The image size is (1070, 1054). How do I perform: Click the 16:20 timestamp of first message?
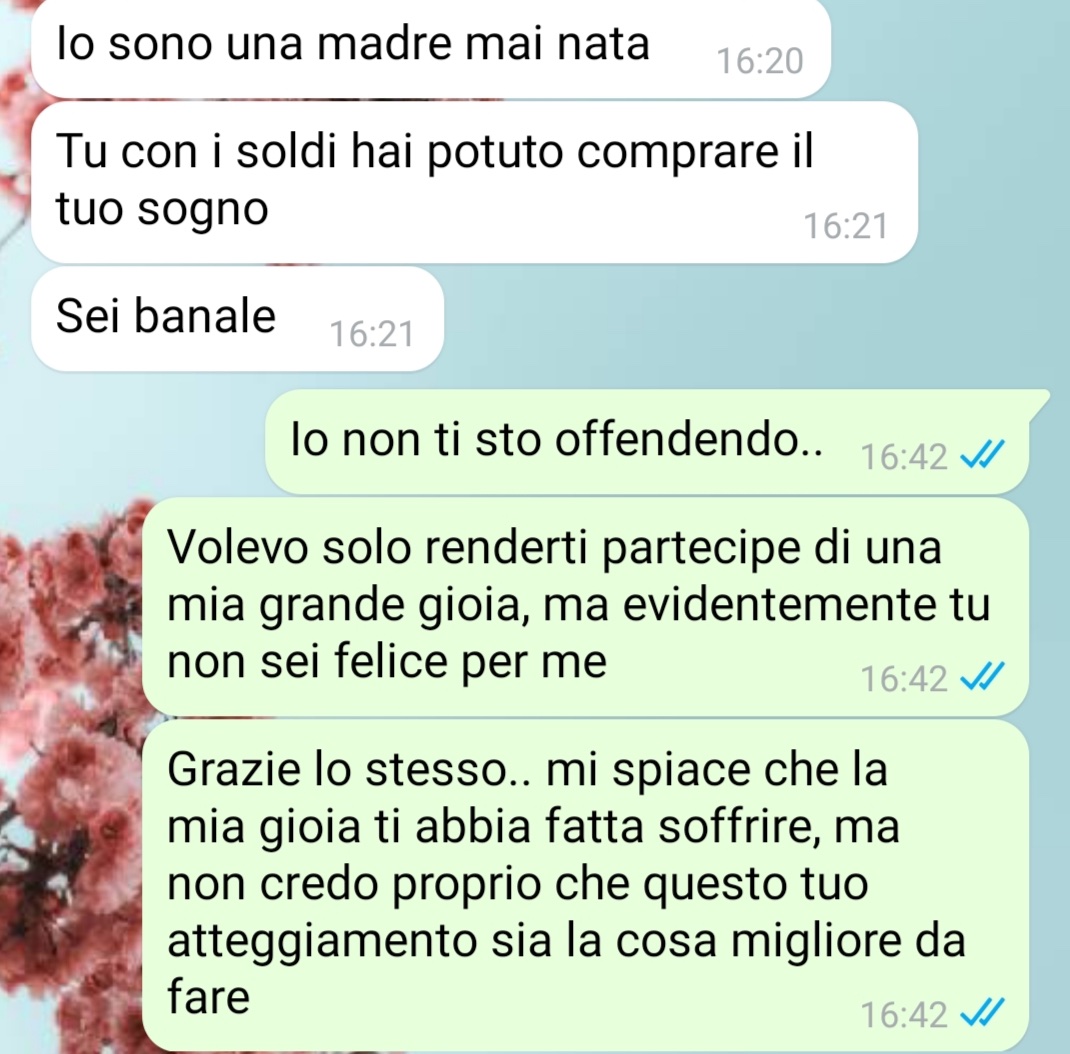coord(760,61)
